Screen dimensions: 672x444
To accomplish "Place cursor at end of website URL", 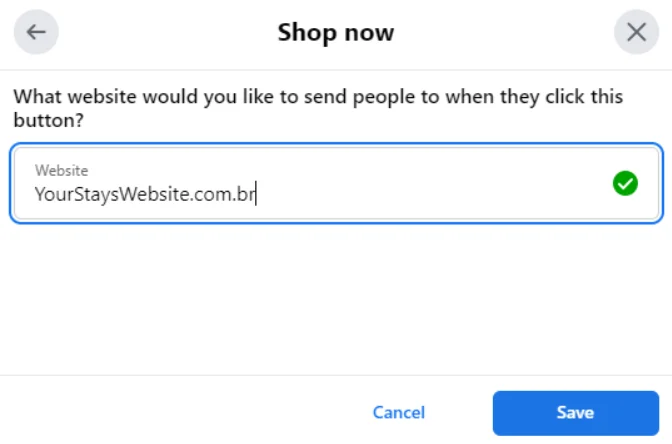I will tap(256, 194).
